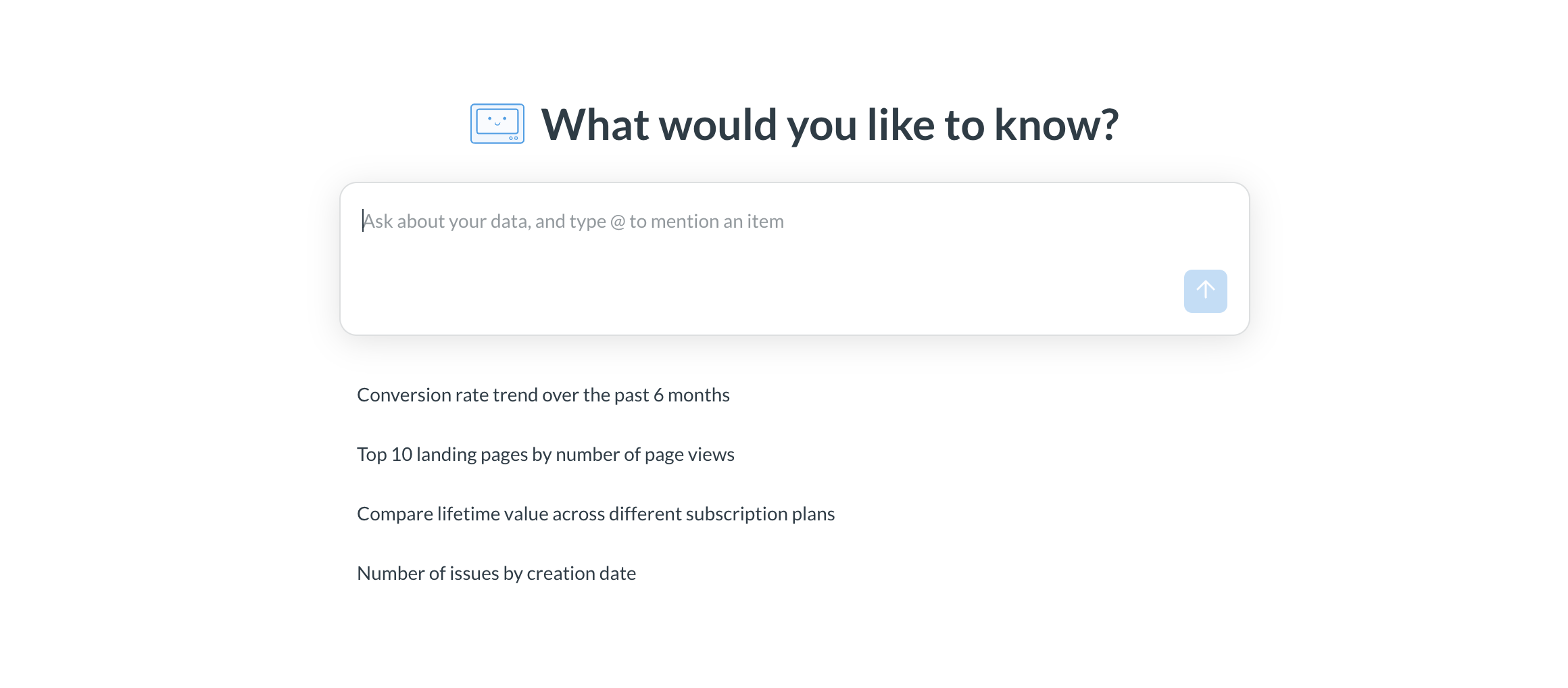
Task: Select Number of issues by creation date
Action: 496,574
